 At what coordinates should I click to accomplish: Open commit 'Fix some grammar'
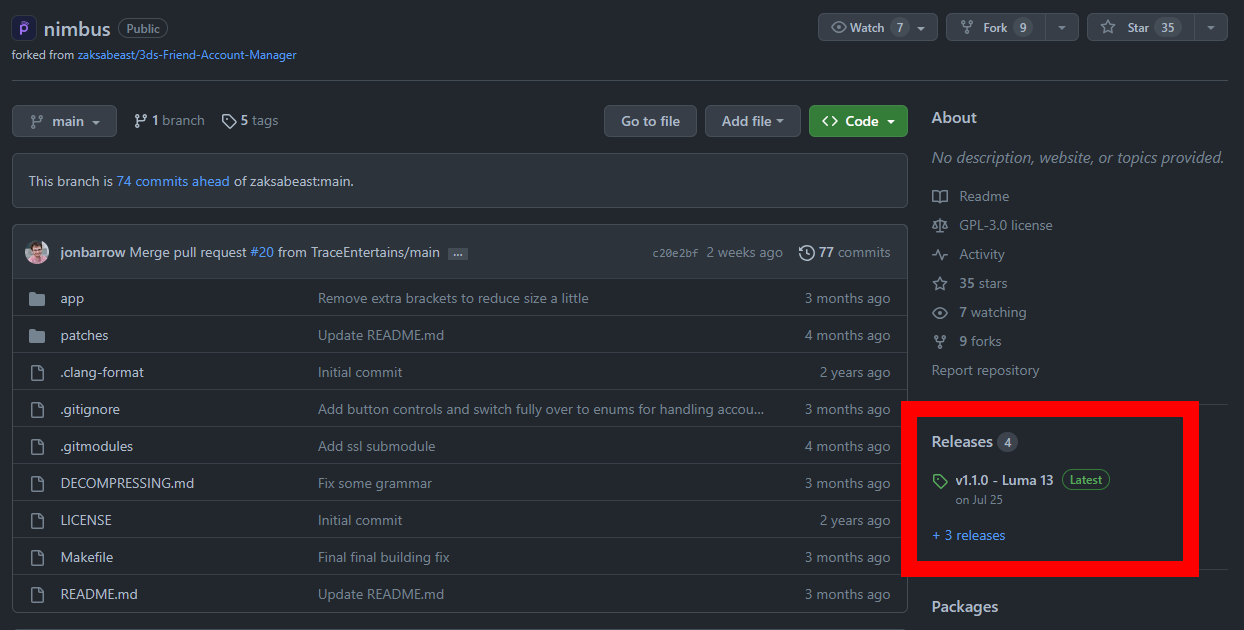pyautogui.click(x=375, y=483)
